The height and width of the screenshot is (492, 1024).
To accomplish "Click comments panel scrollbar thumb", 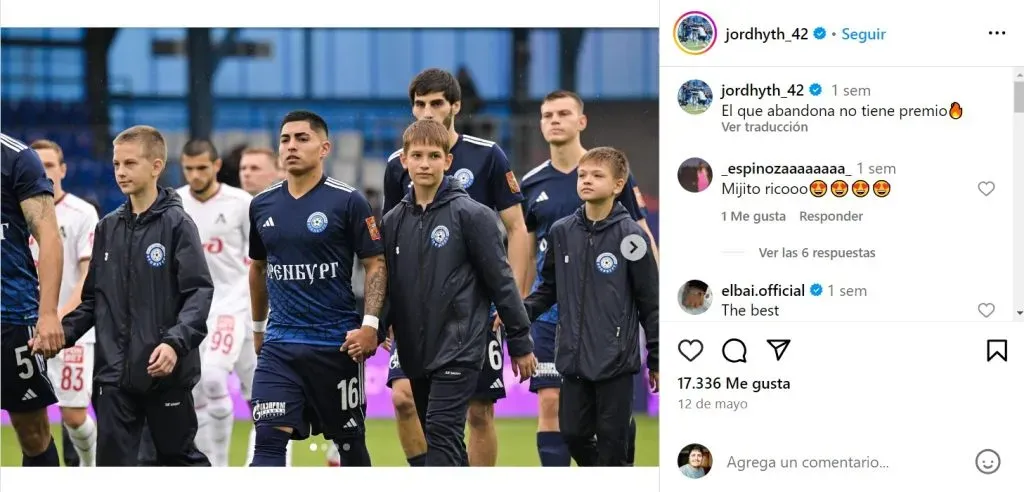I will tap(1017, 98).
